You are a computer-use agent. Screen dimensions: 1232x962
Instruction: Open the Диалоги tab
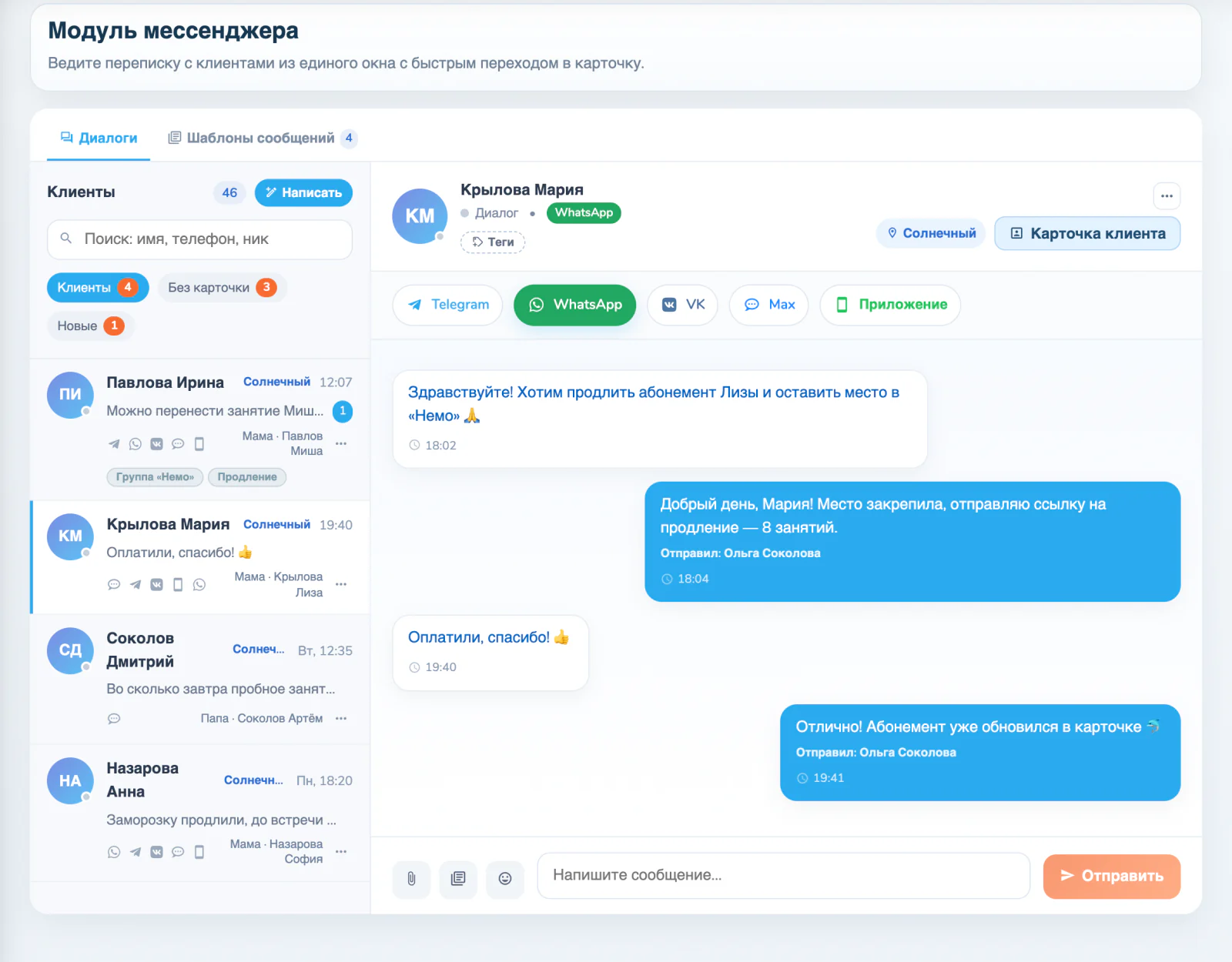(x=99, y=139)
